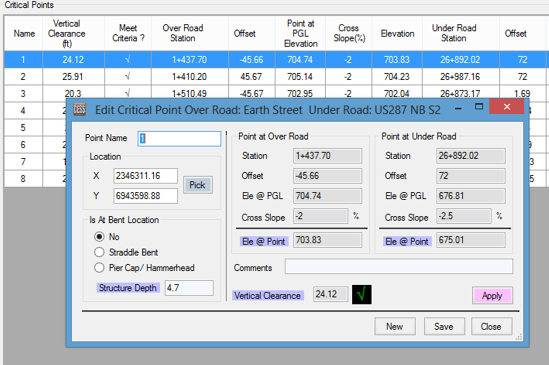Click Over Road Cross Slope field -2
This screenshot has width=549, height=365.
(321, 216)
